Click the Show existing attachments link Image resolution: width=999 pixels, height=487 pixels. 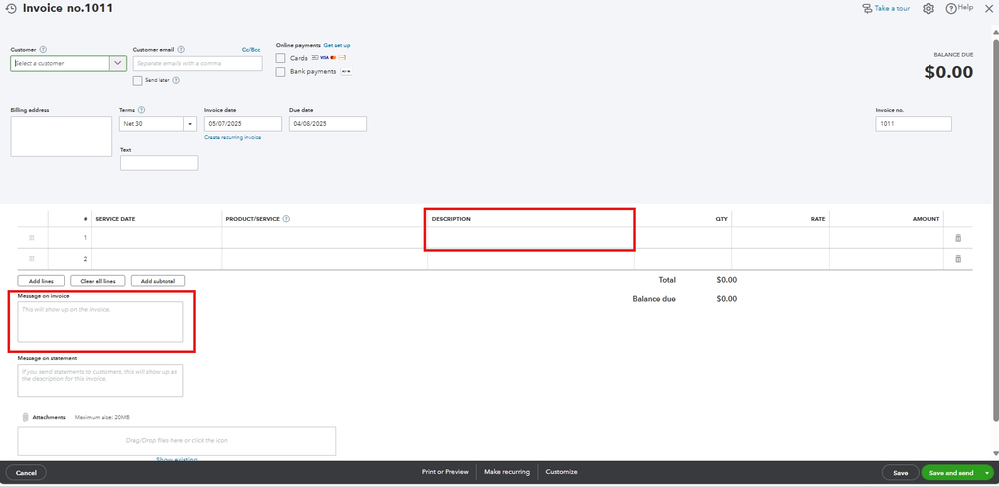coord(176,460)
